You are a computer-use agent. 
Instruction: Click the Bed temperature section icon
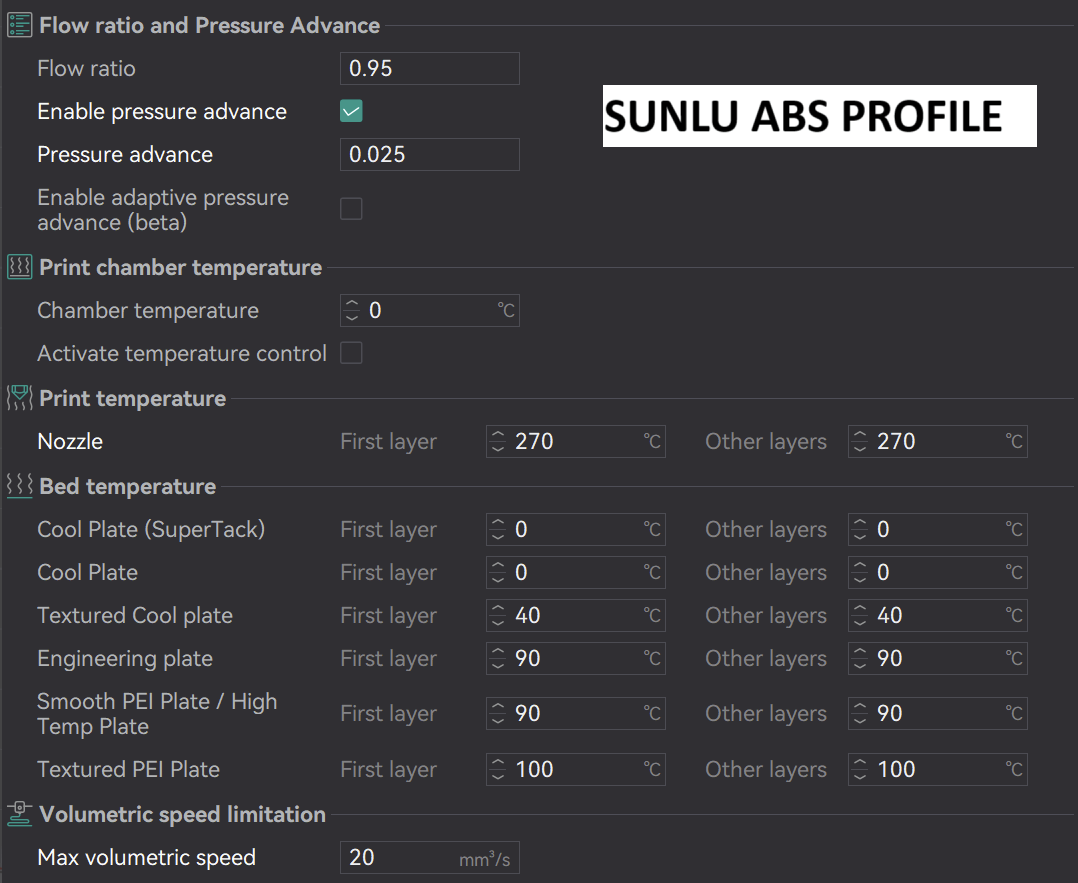point(19,486)
